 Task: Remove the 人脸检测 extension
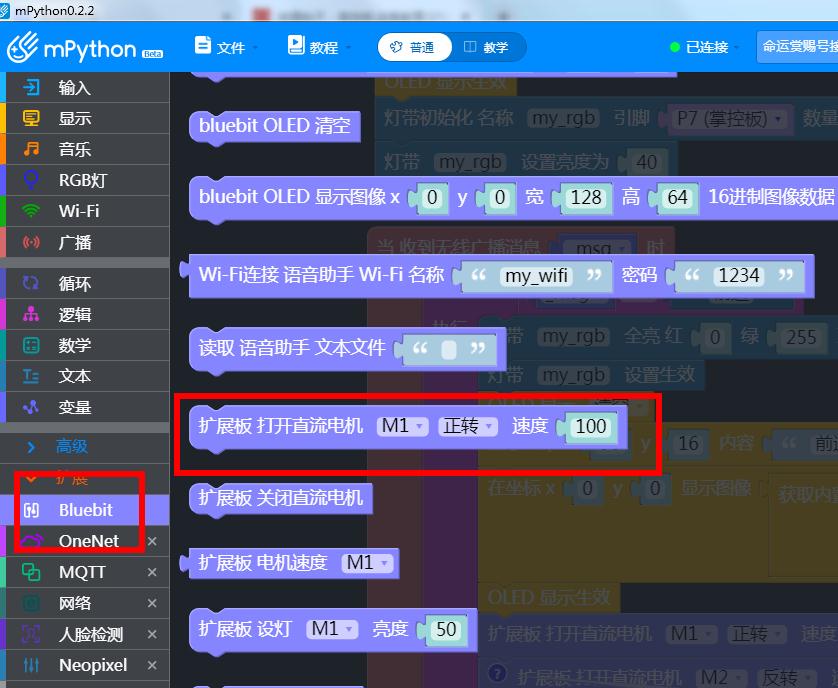tap(152, 634)
